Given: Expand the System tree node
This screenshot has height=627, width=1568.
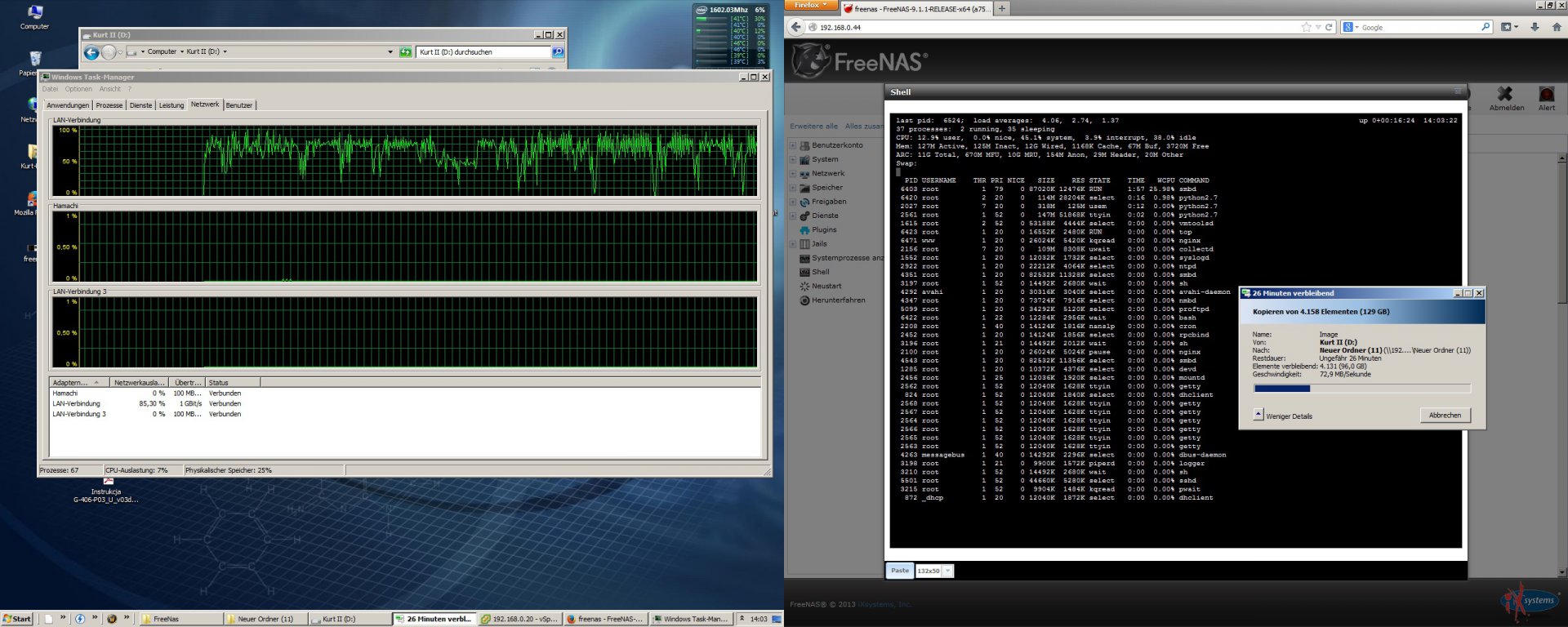Looking at the screenshot, I should click(792, 159).
